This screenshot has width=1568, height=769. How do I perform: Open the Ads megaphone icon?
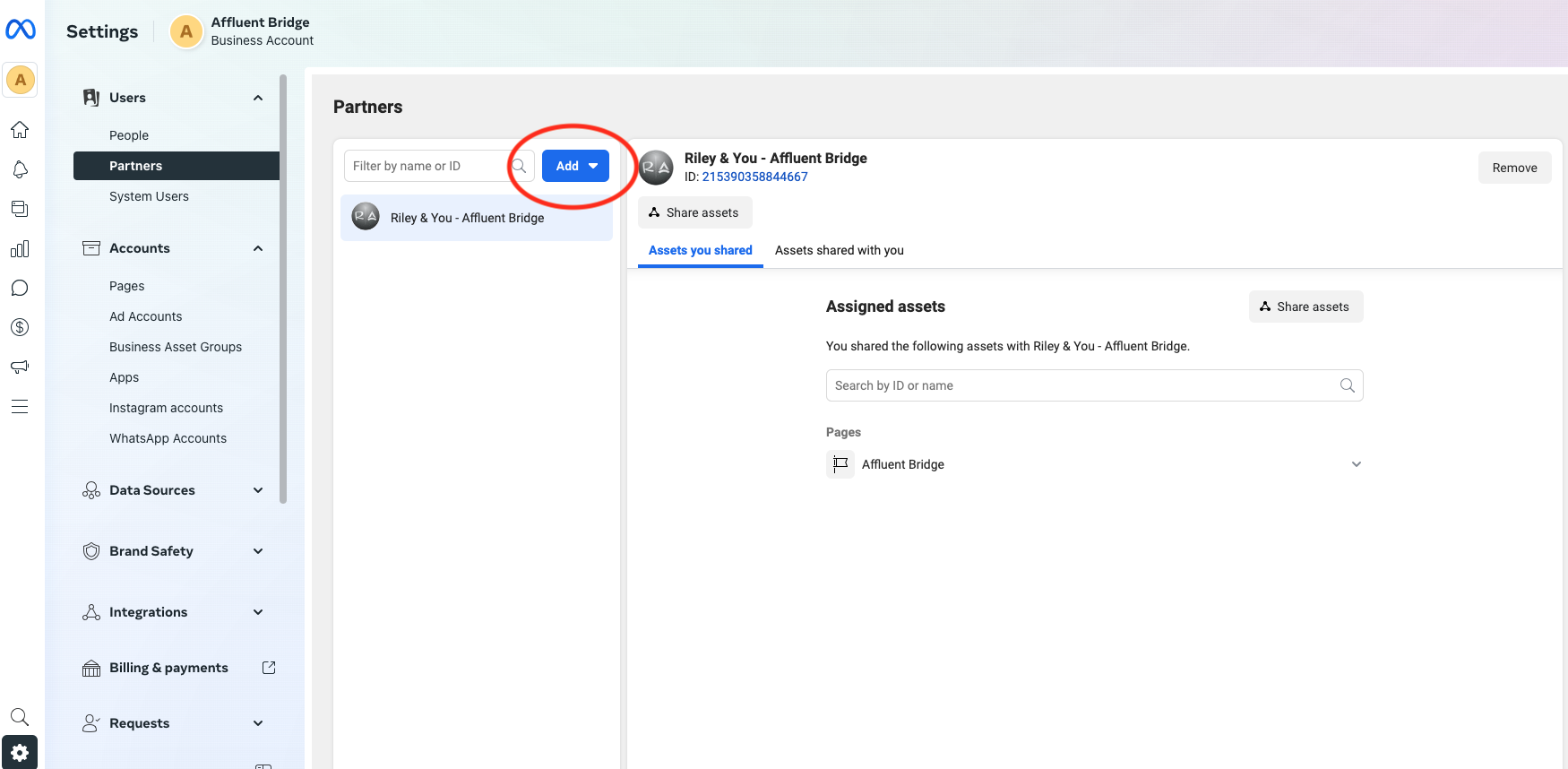tap(20, 367)
